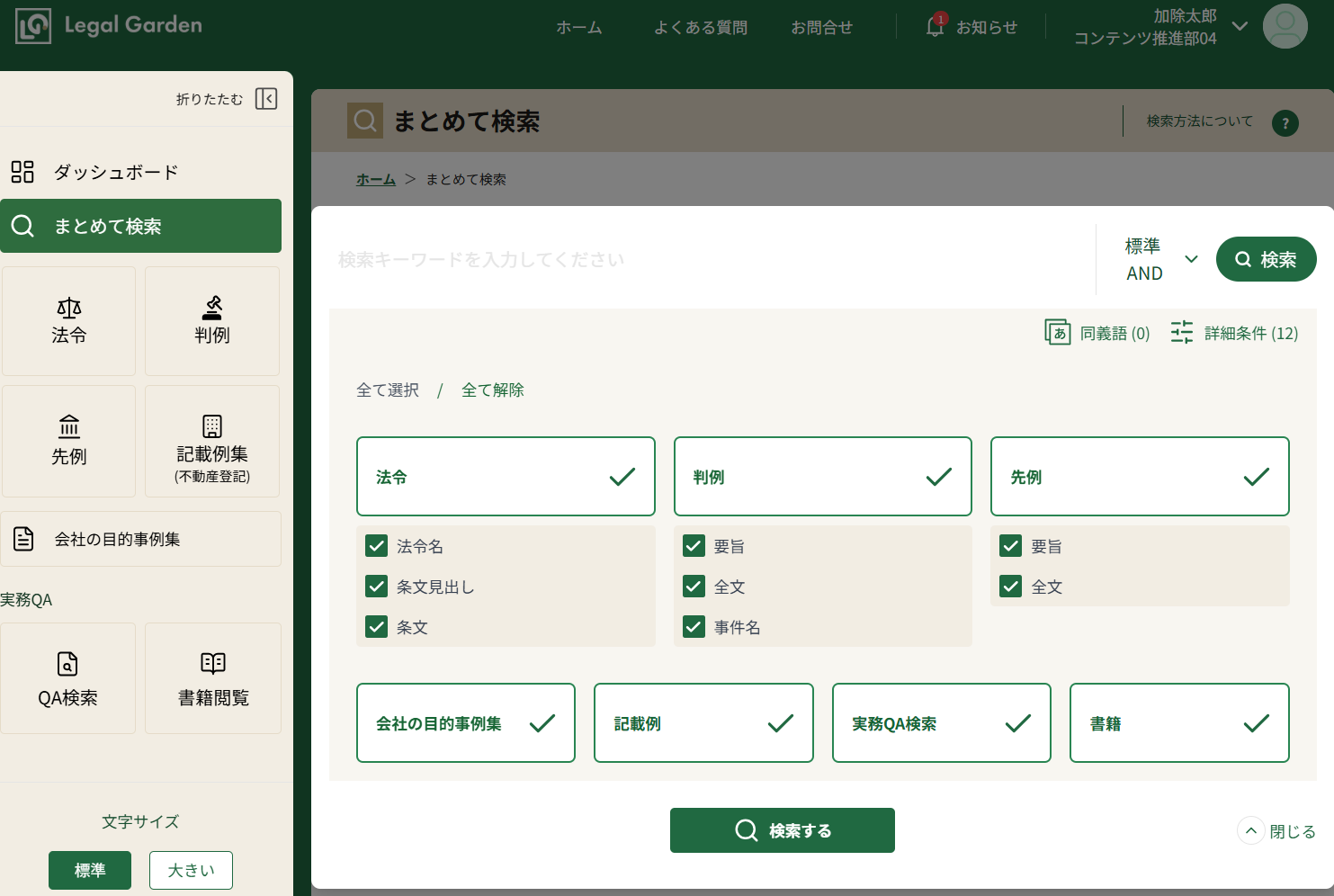
Task: Click the 記載例集 office building icon
Action: [212, 426]
